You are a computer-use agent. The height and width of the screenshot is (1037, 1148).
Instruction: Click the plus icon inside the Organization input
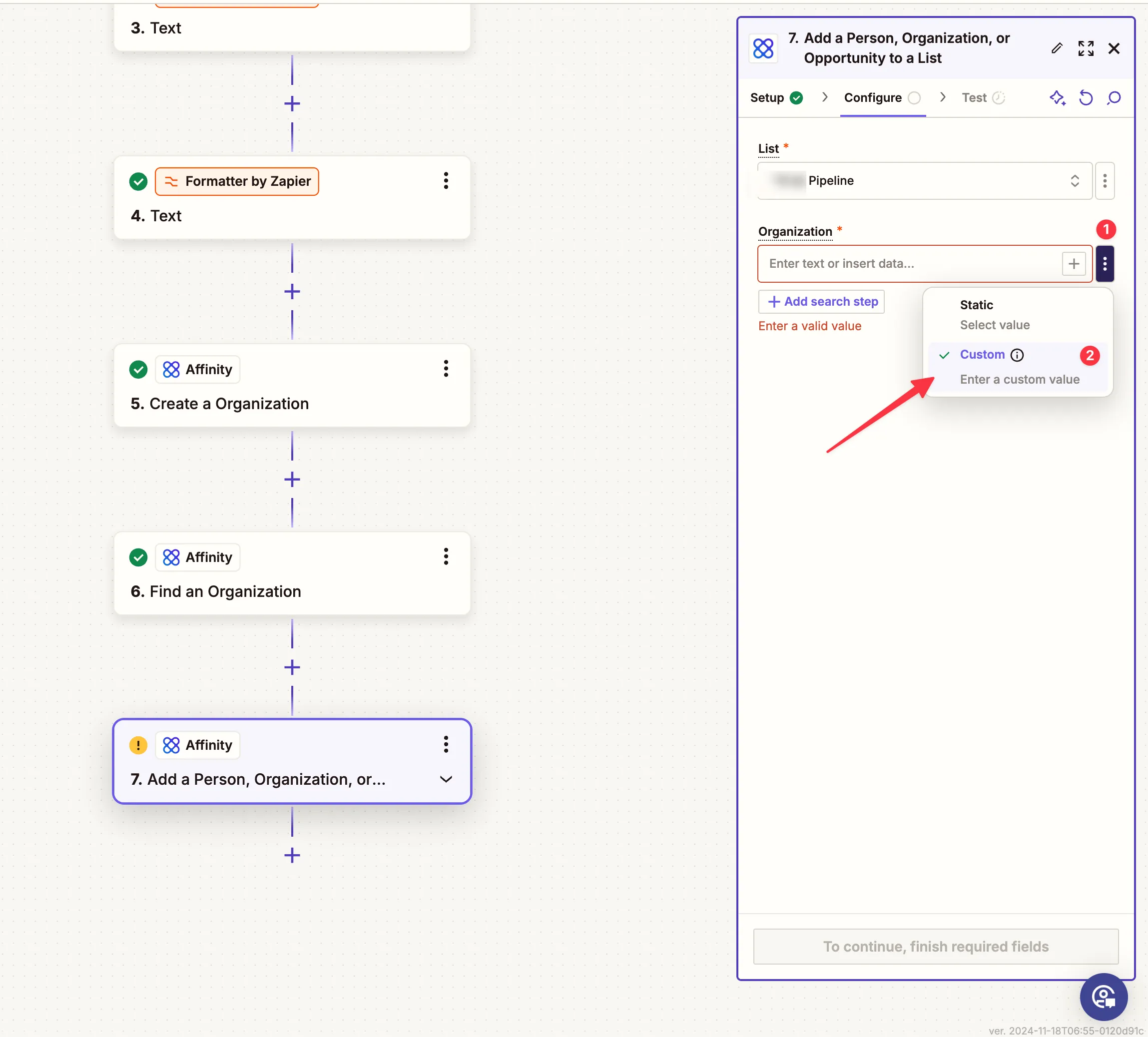1074,264
